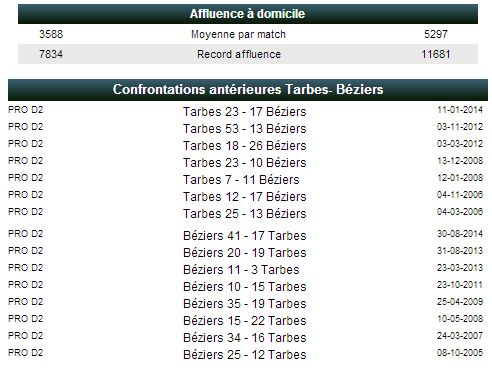Open the Béziers 34 - 16 Tarbes result
Screen dimensions: 492x368
coord(245,338)
